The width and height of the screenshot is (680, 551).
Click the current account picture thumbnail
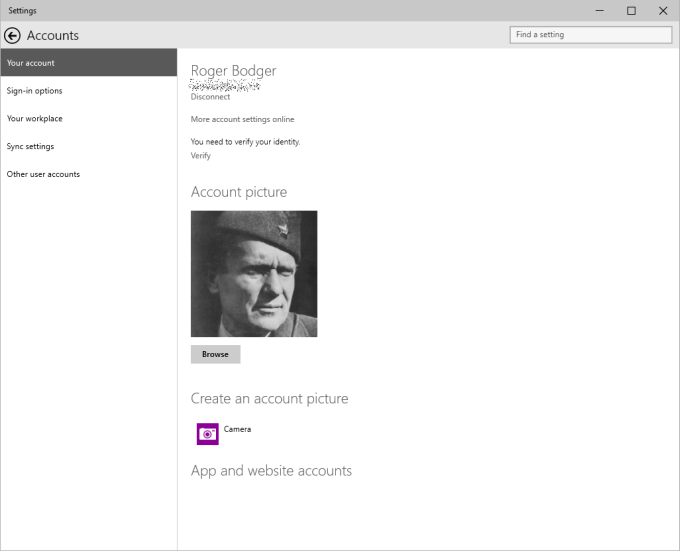tap(254, 273)
